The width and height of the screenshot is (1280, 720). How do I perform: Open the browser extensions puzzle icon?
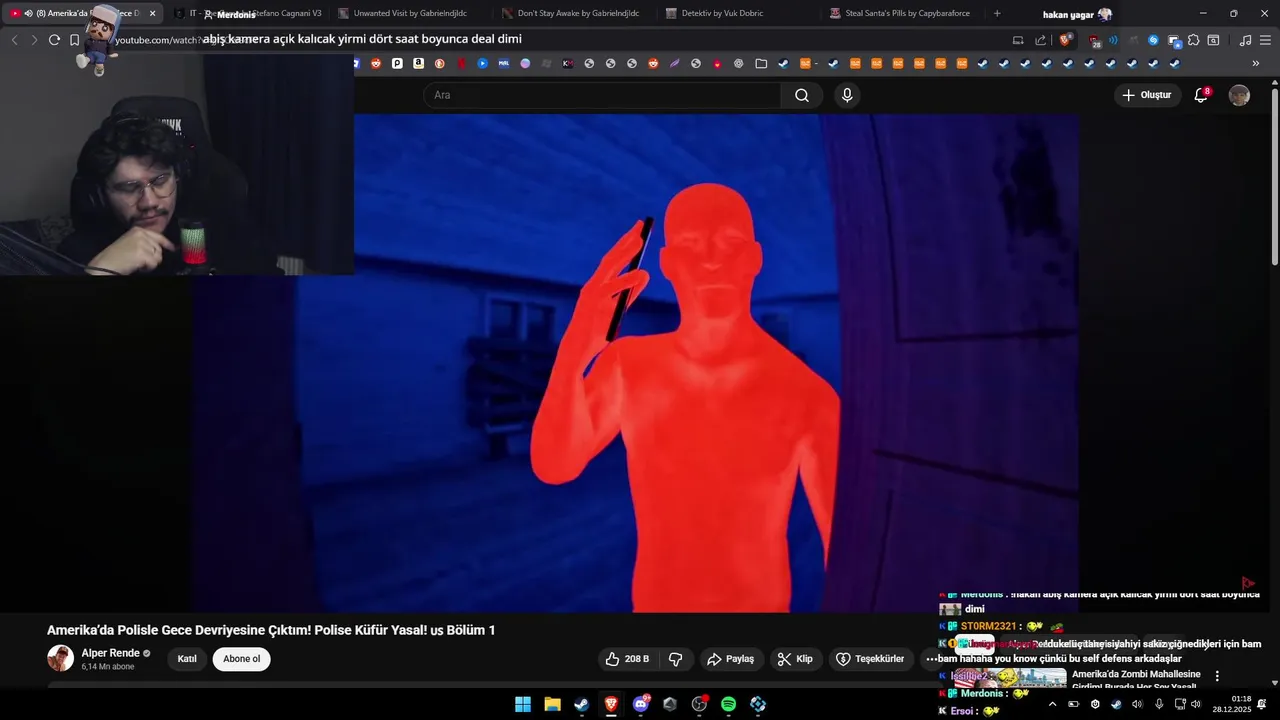(x=1193, y=40)
